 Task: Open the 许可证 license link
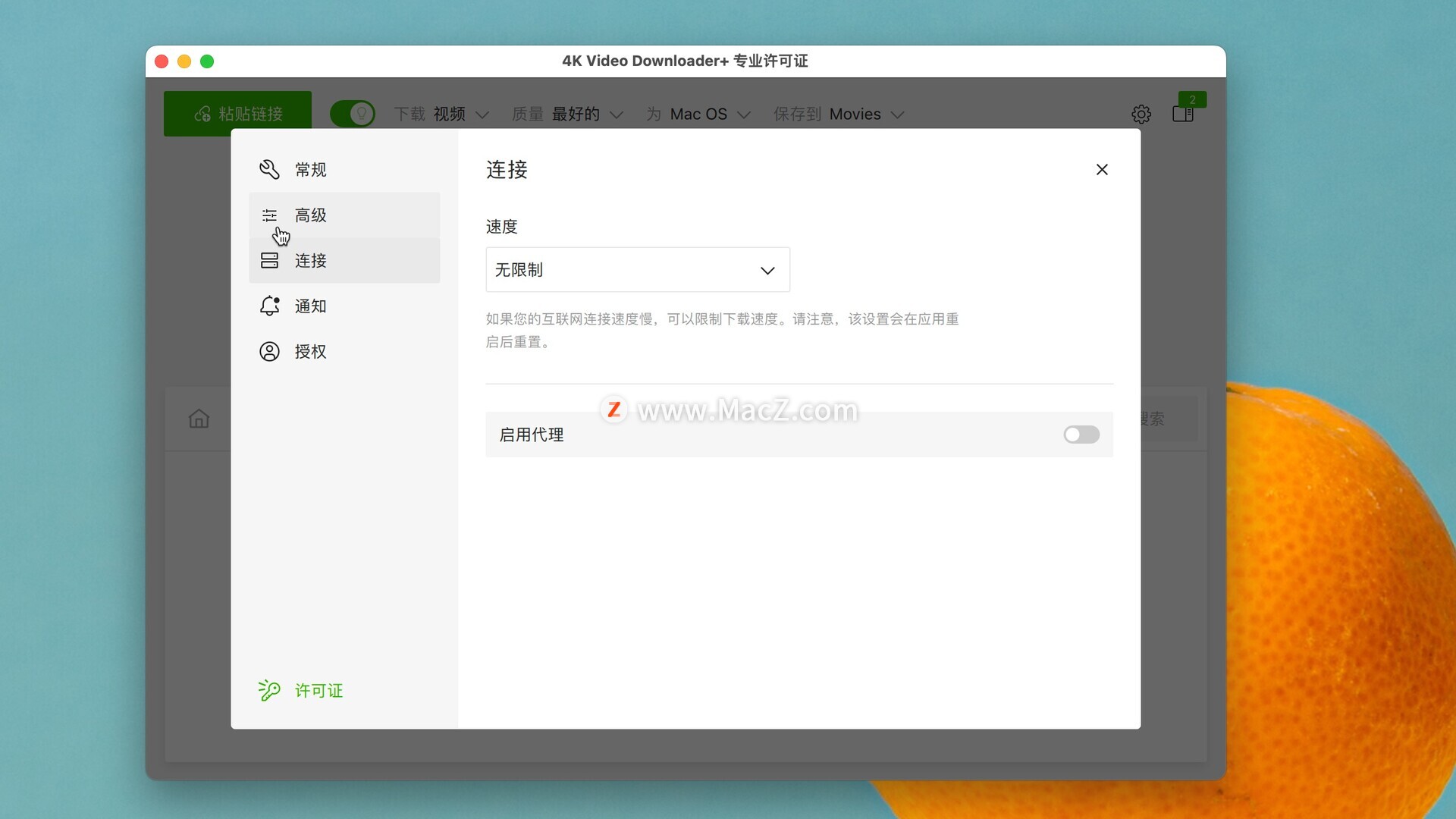[318, 691]
